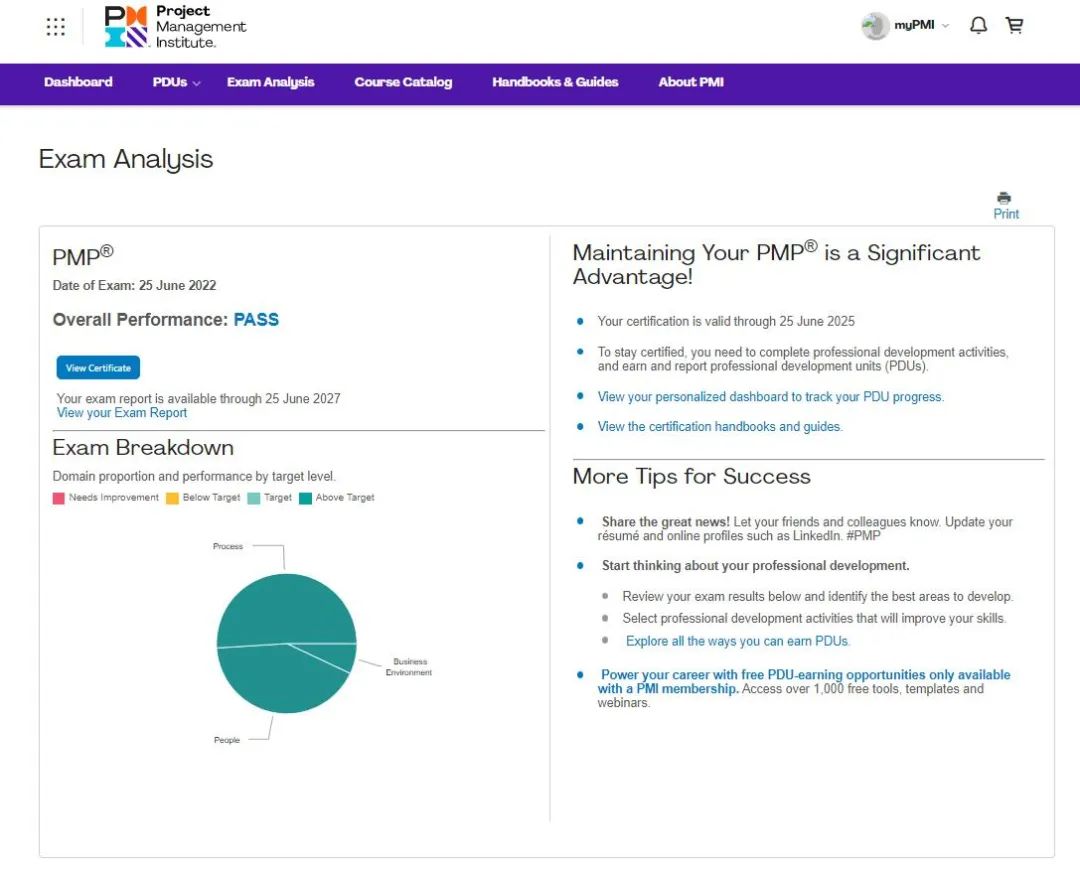Viewport: 1080px width, 870px height.
Task: Open the myPMI profile avatar
Action: (875, 26)
